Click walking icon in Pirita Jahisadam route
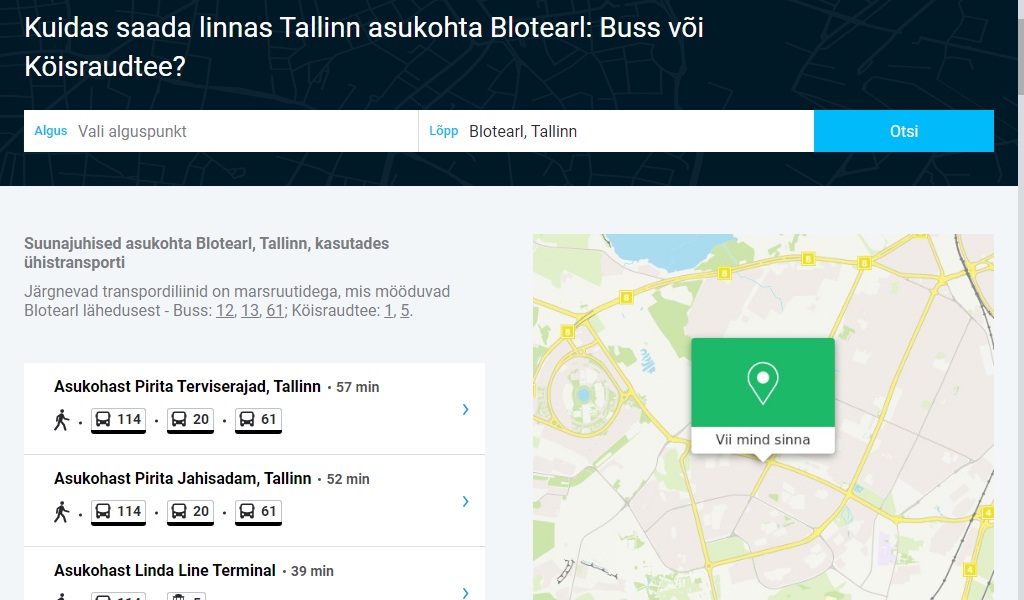Screen dimensions: 1024x600 click(x=62, y=512)
